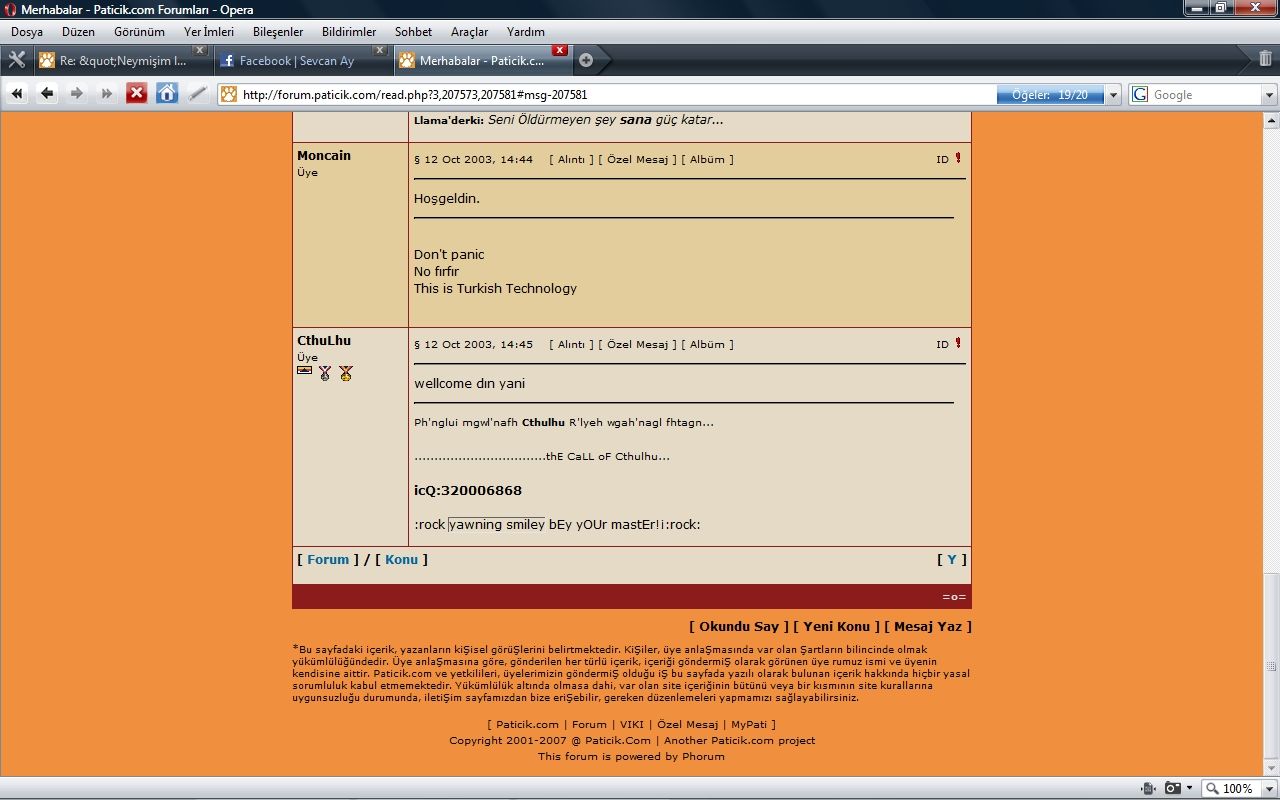Click the ID exclamation icon on Moncain's post
The height and width of the screenshot is (800, 1280).
[958, 158]
